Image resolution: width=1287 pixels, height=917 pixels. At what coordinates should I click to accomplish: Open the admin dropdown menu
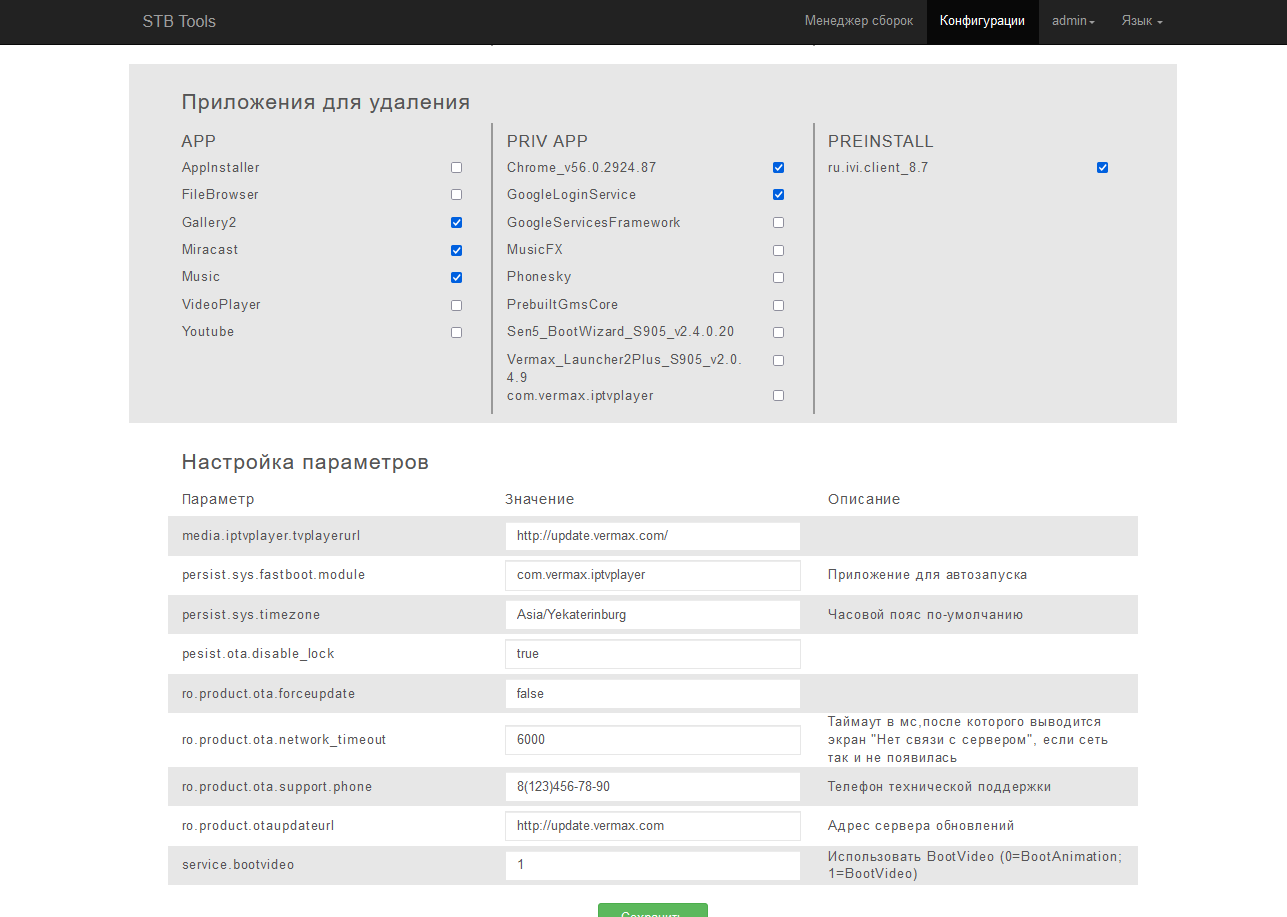1072,21
